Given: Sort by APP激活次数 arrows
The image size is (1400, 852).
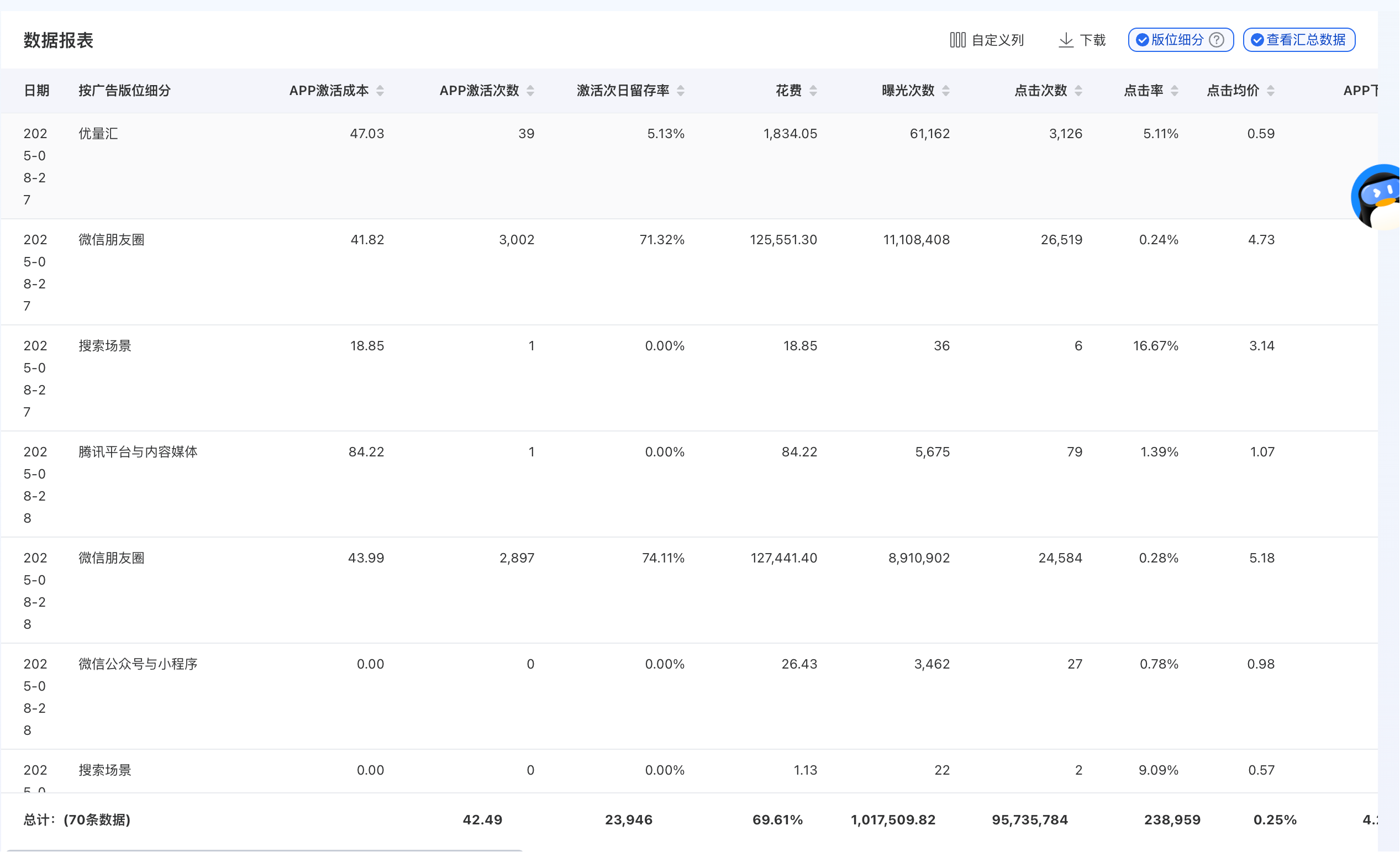Looking at the screenshot, I should (x=531, y=91).
